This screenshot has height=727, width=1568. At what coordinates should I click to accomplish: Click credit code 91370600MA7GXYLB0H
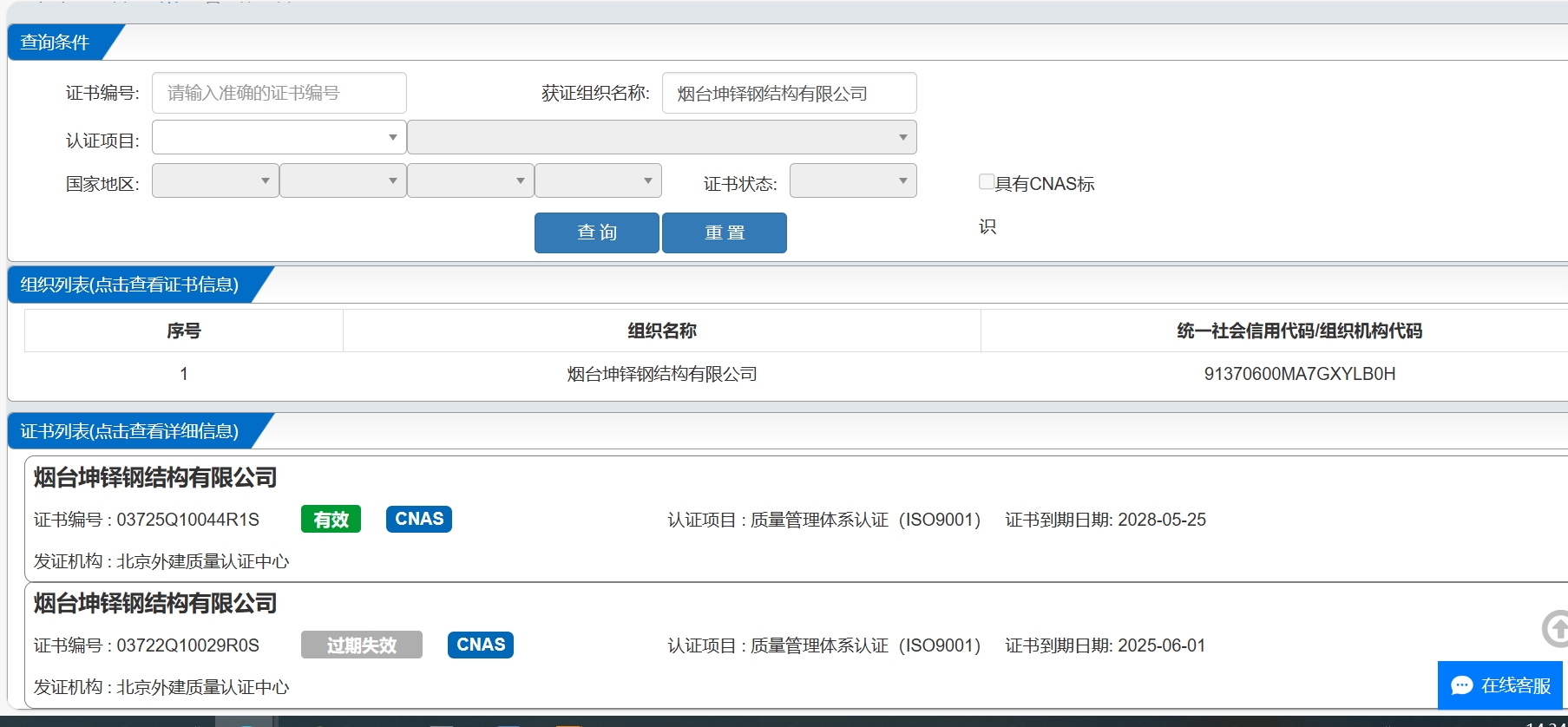click(x=1300, y=374)
